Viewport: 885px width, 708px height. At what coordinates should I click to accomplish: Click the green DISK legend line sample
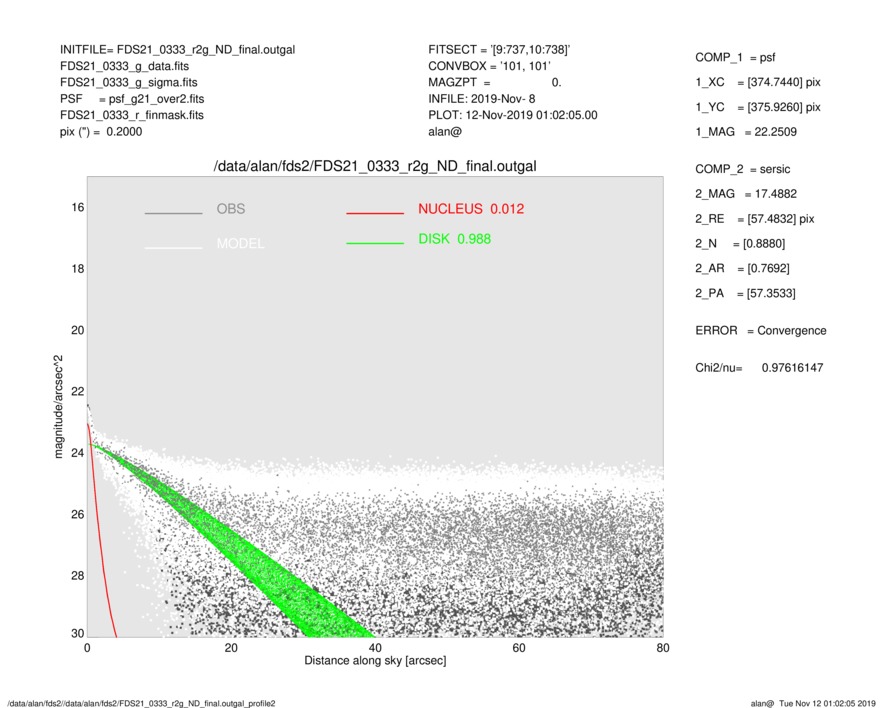click(x=375, y=243)
